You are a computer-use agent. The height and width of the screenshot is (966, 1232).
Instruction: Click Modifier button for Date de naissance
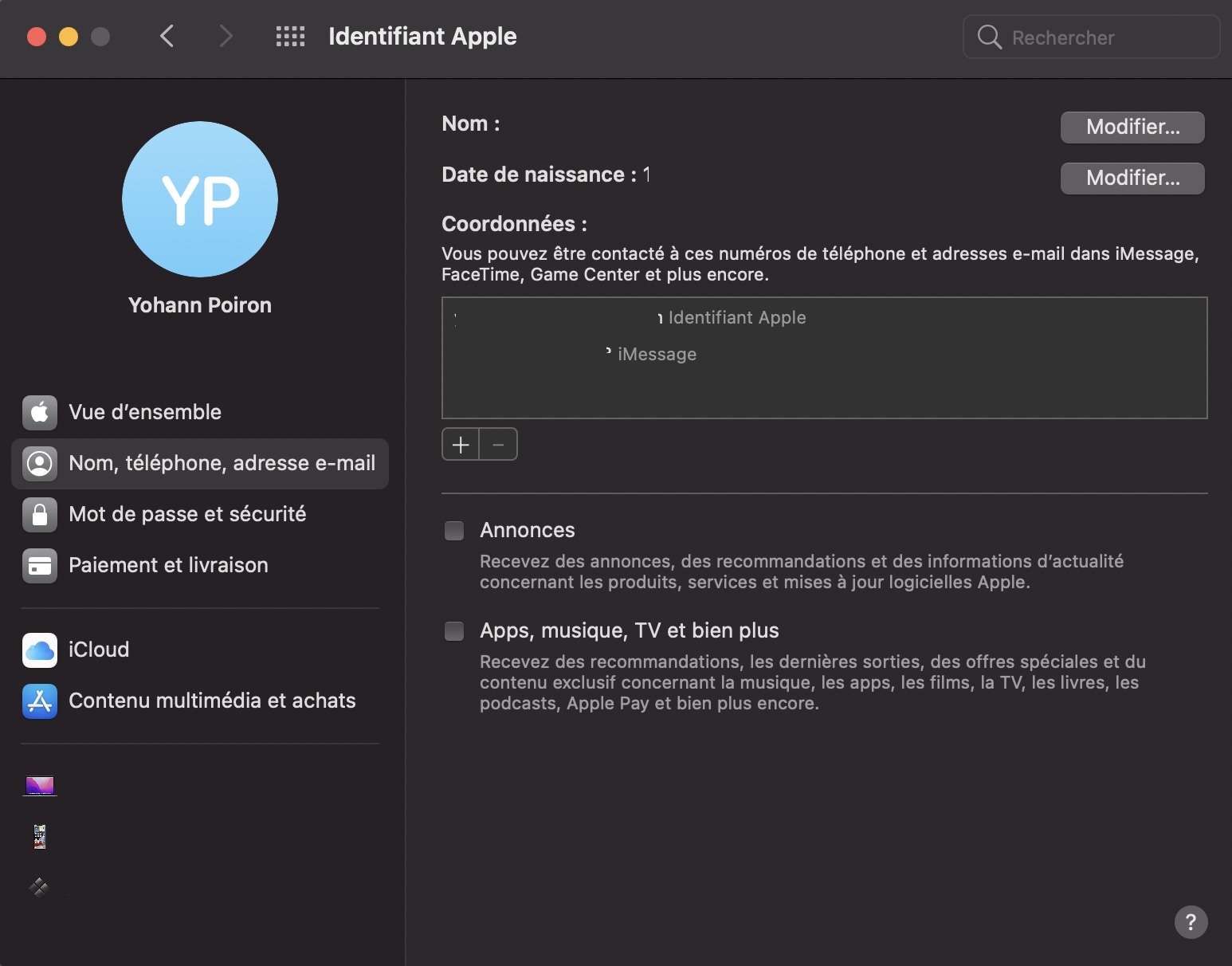tap(1132, 178)
